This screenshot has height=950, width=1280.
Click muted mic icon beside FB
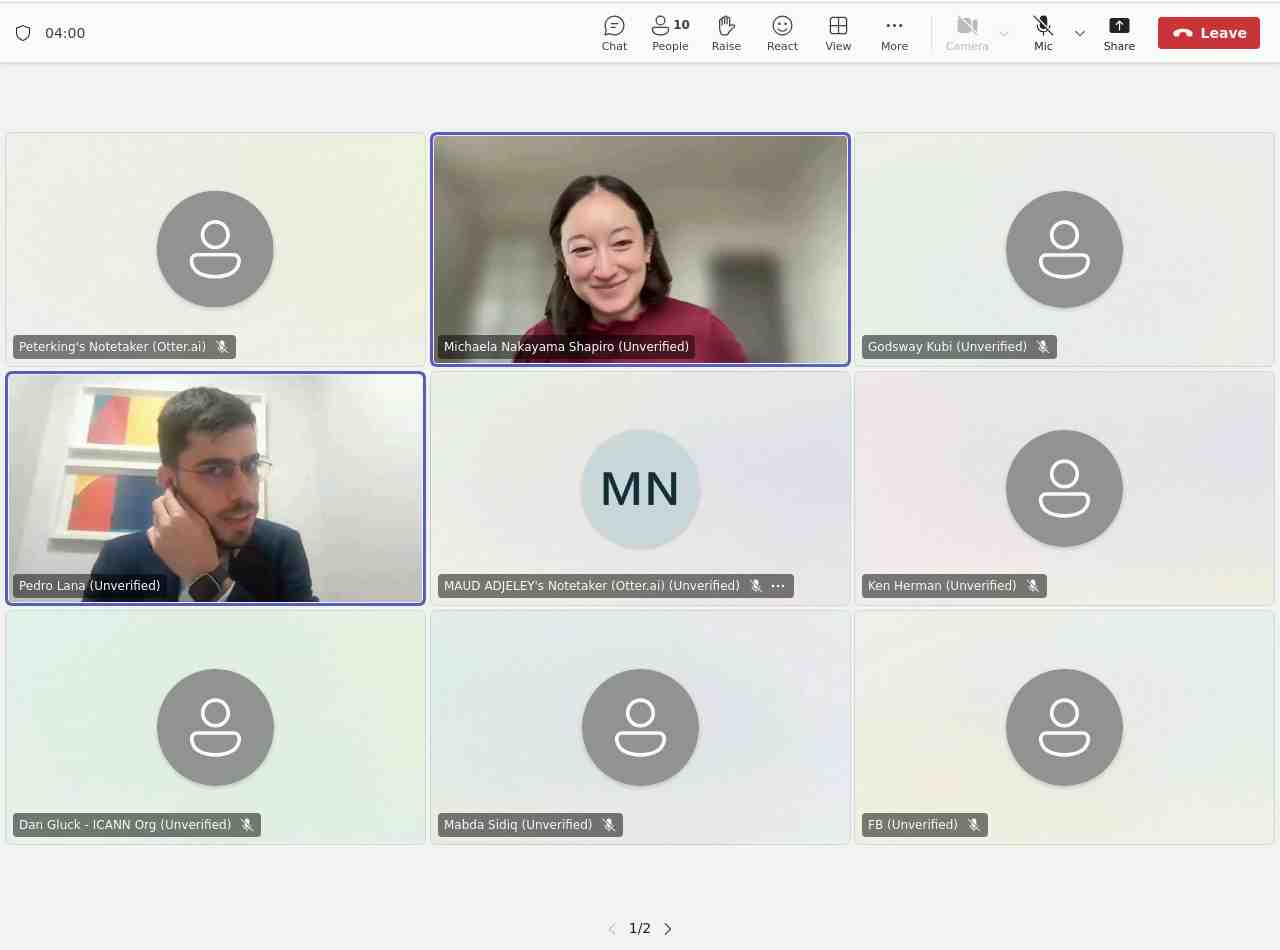[974, 825]
